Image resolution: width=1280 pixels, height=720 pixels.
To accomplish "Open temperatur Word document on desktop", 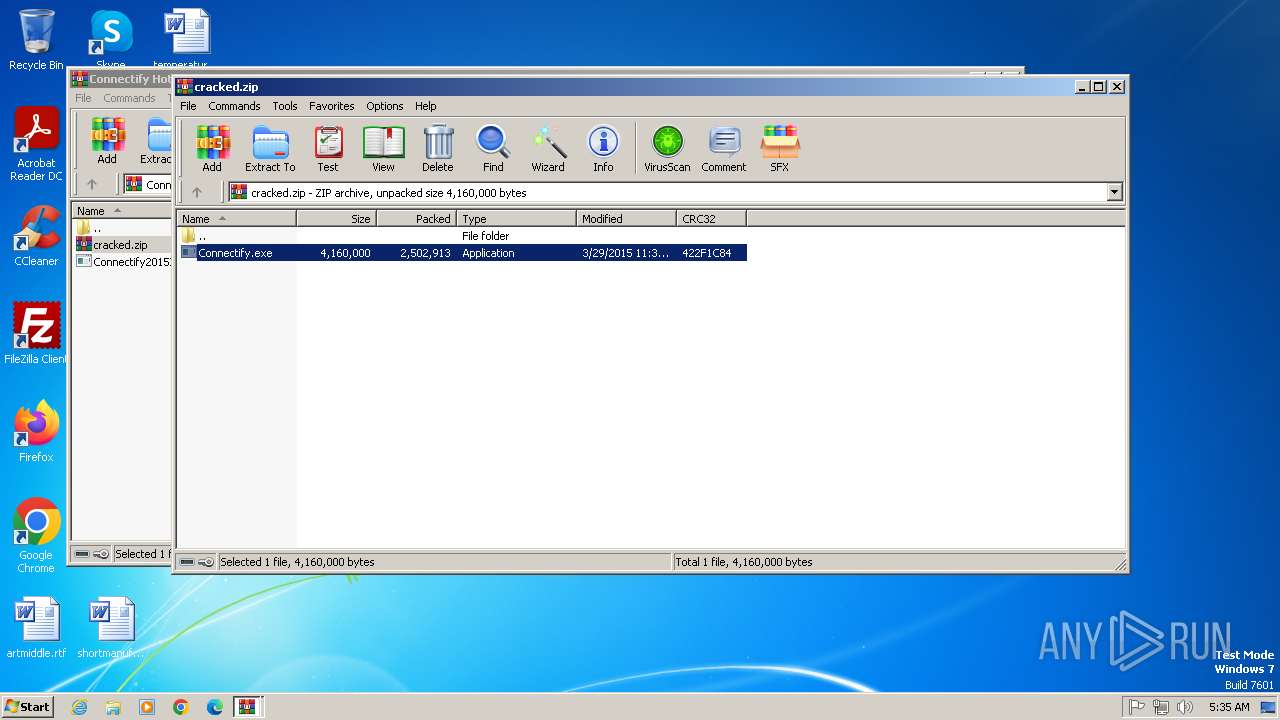I will [x=187, y=40].
